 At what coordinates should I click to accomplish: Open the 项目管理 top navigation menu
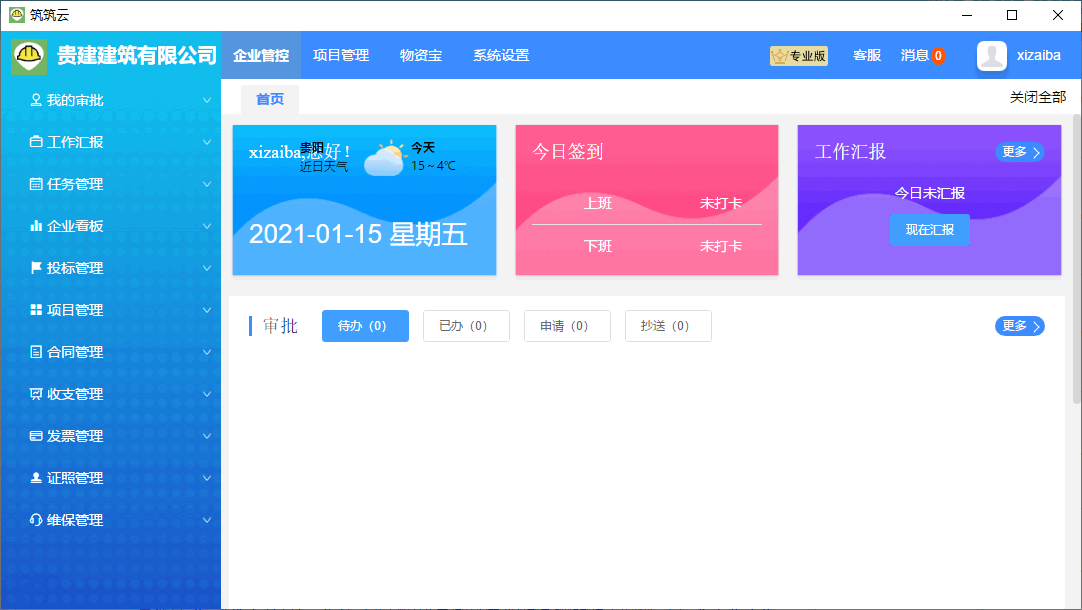click(341, 55)
